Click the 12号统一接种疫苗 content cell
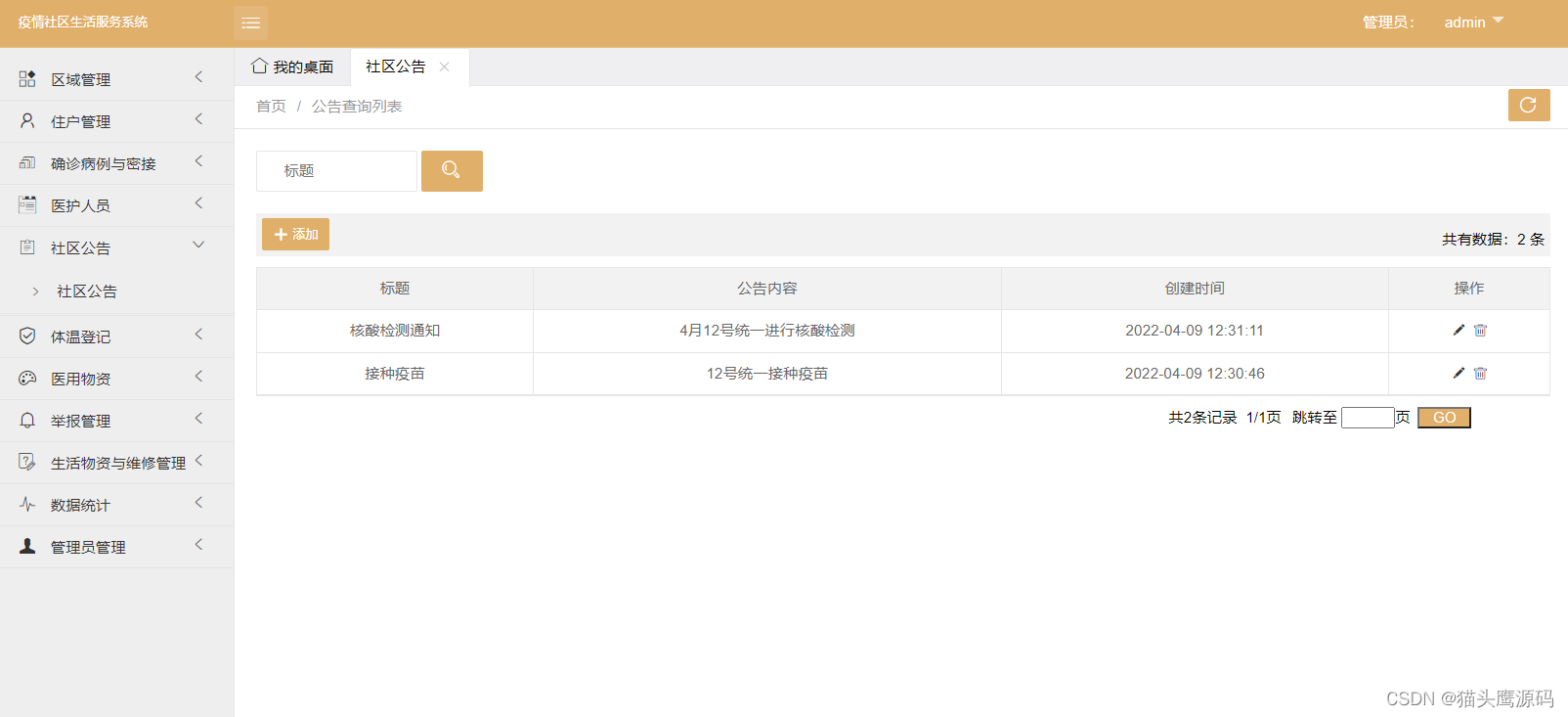 767,374
